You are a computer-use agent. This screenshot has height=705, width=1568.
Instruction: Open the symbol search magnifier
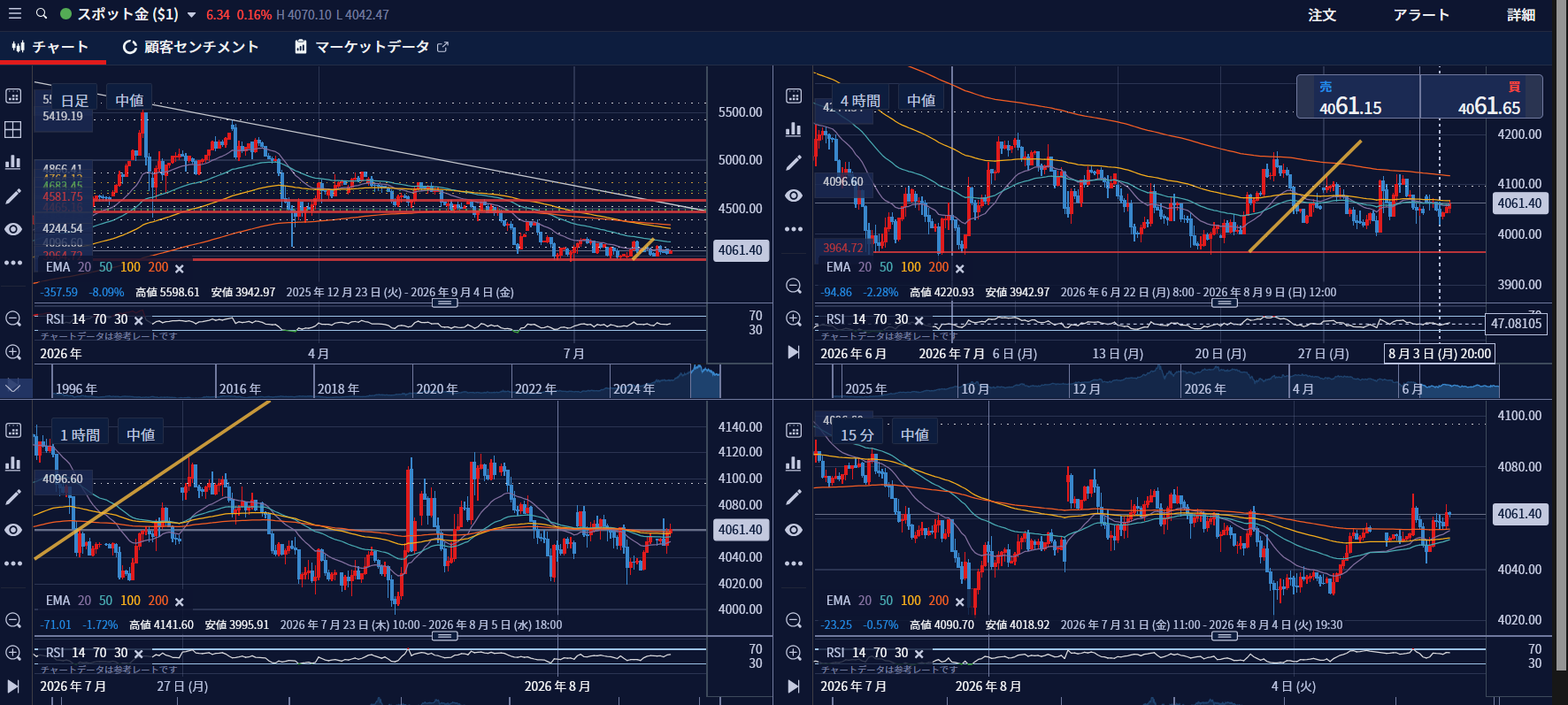42,14
